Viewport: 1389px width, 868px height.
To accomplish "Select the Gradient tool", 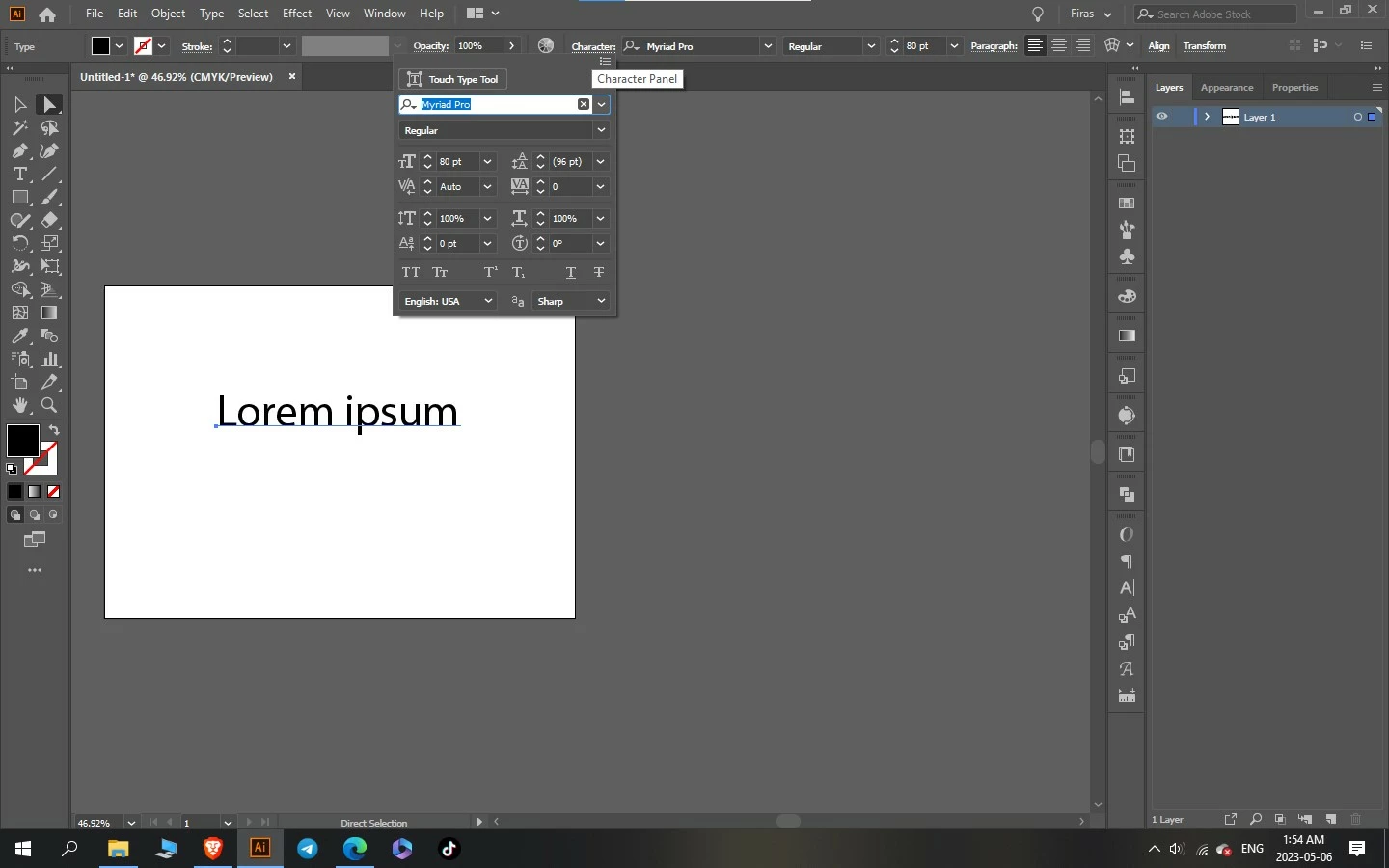I will [50, 312].
